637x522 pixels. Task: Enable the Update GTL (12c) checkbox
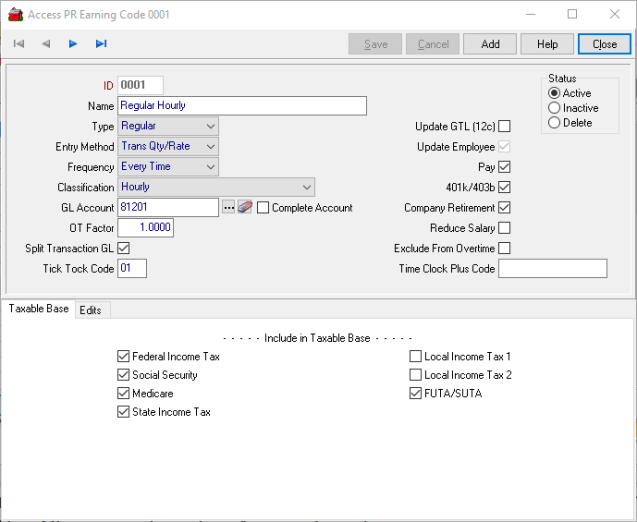[504, 126]
